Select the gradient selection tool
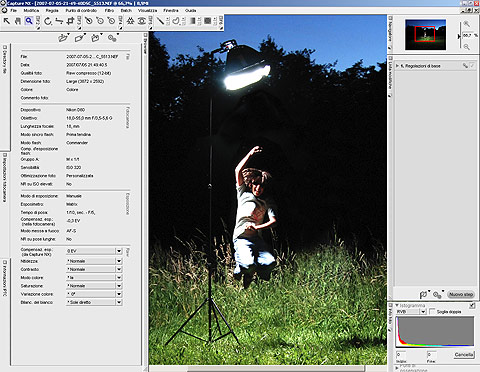 point(192,21)
